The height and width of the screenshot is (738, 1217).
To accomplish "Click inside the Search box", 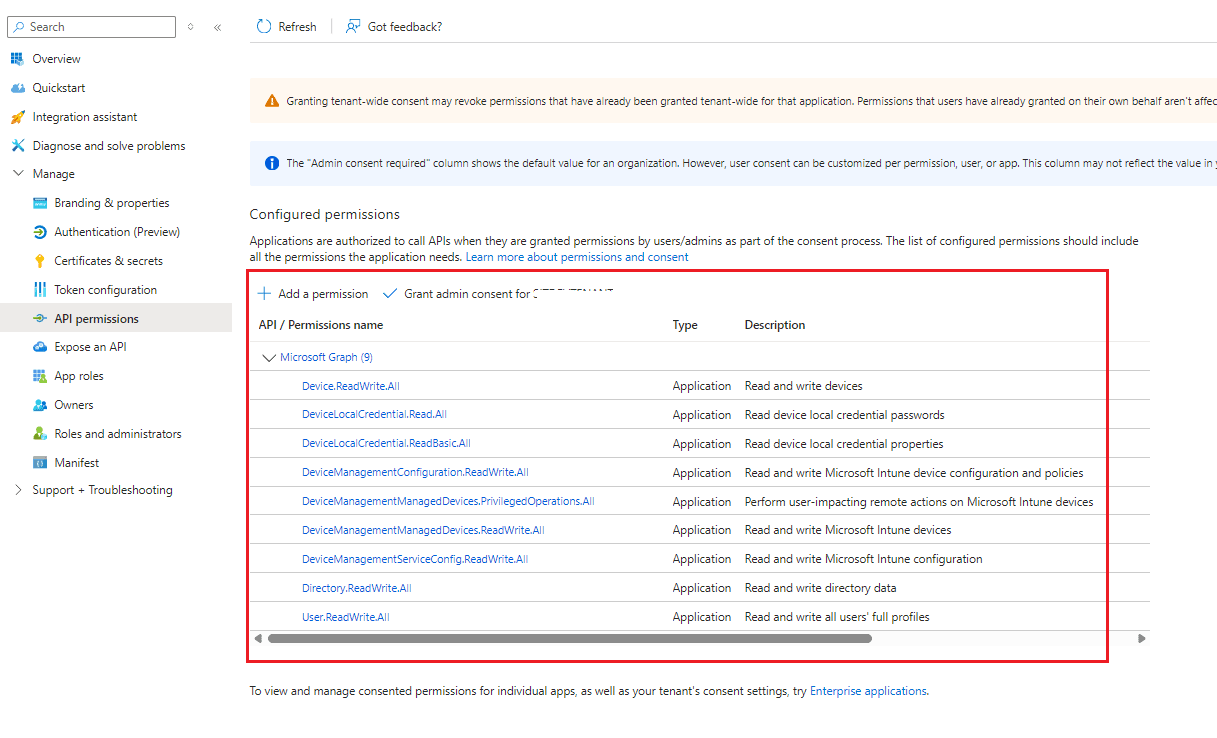I will (x=91, y=26).
